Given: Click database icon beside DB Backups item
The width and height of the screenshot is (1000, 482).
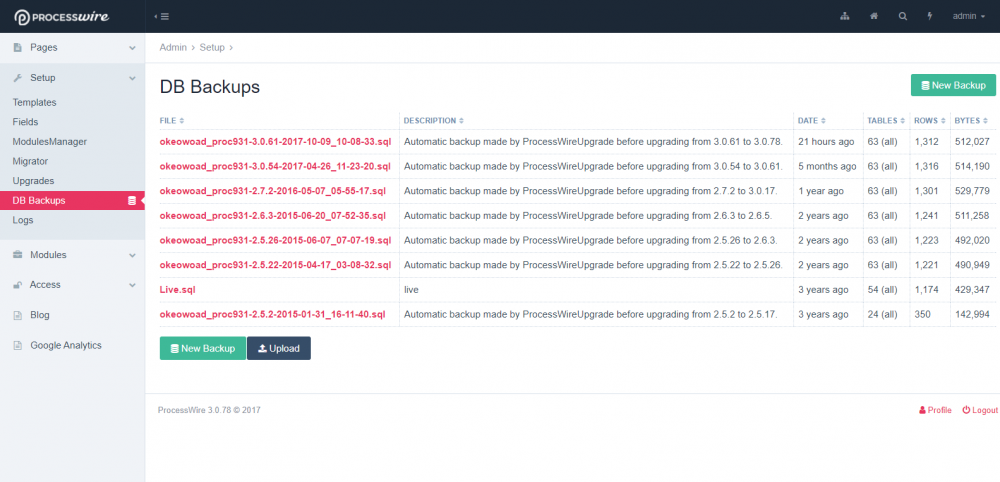Looking at the screenshot, I should click(x=132, y=201).
